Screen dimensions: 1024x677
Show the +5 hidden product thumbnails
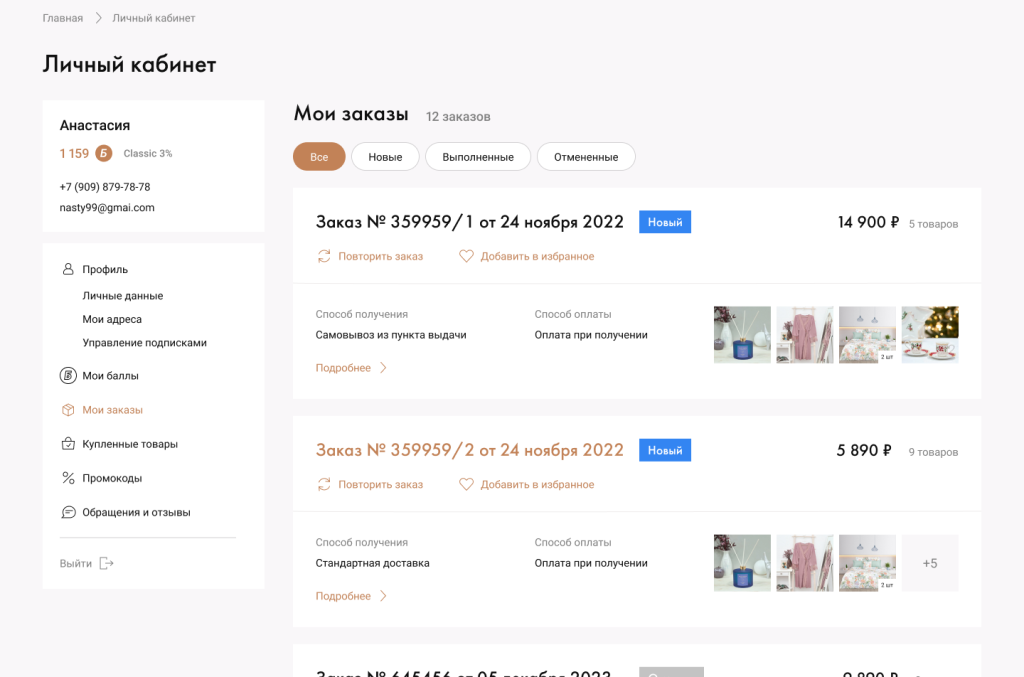coord(929,563)
